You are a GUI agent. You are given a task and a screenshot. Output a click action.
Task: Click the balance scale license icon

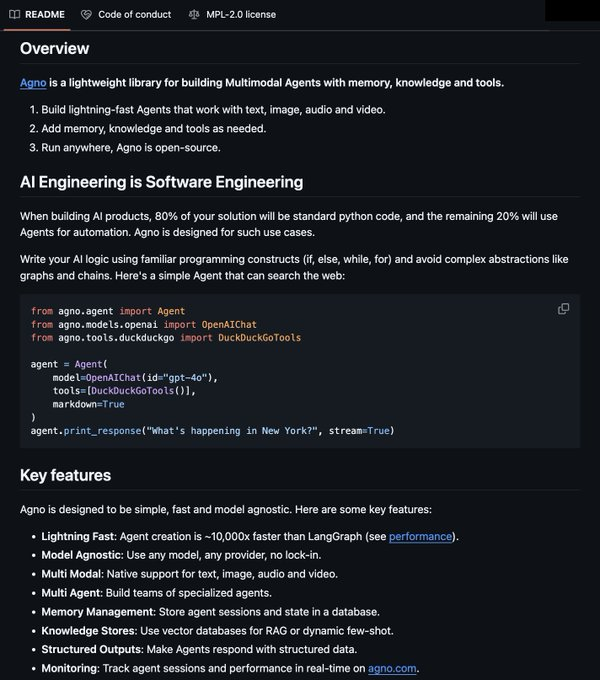tap(194, 15)
